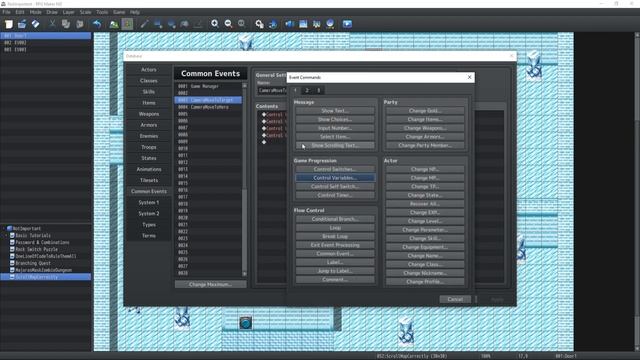The image size is (640, 360).
Task: Click the Paste toolbar icon
Action: [x=80, y=24]
